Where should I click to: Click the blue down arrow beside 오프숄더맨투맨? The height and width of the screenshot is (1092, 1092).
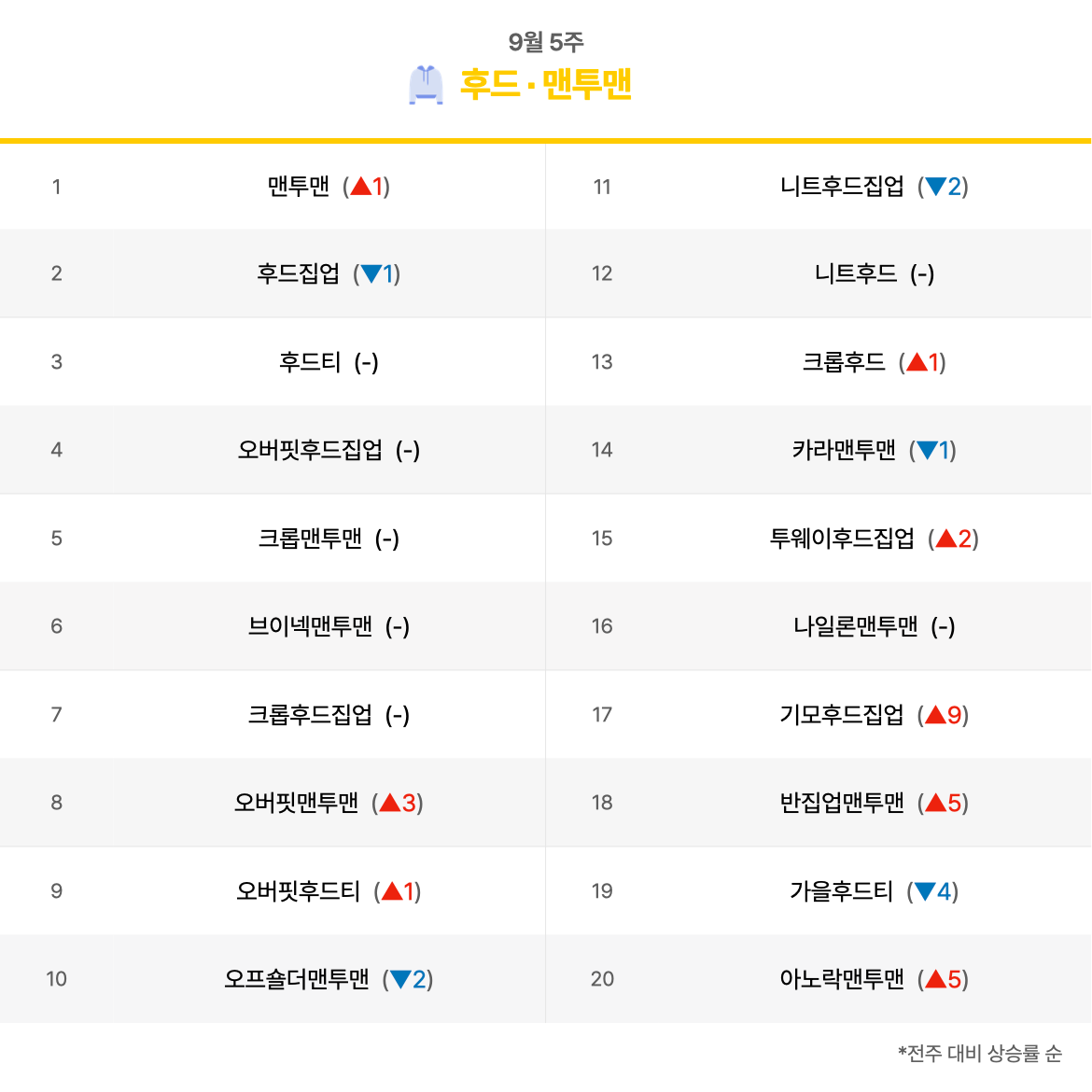(400, 979)
